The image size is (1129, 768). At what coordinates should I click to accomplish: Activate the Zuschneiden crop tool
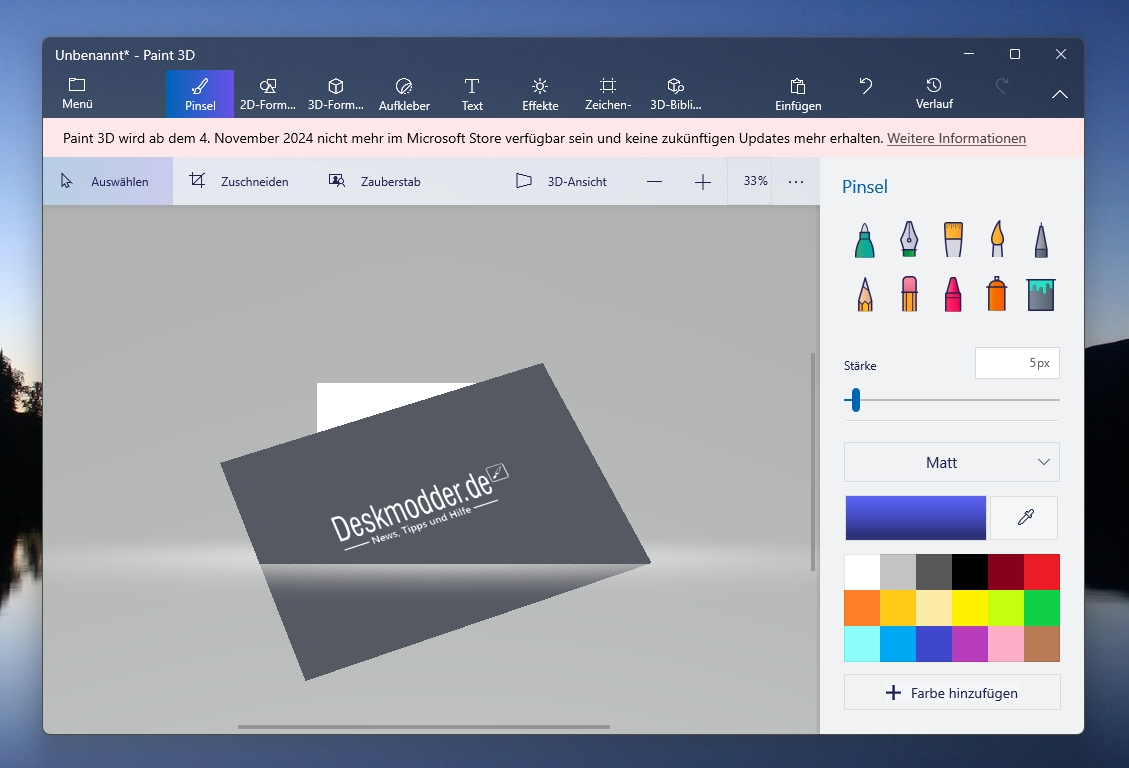click(239, 181)
